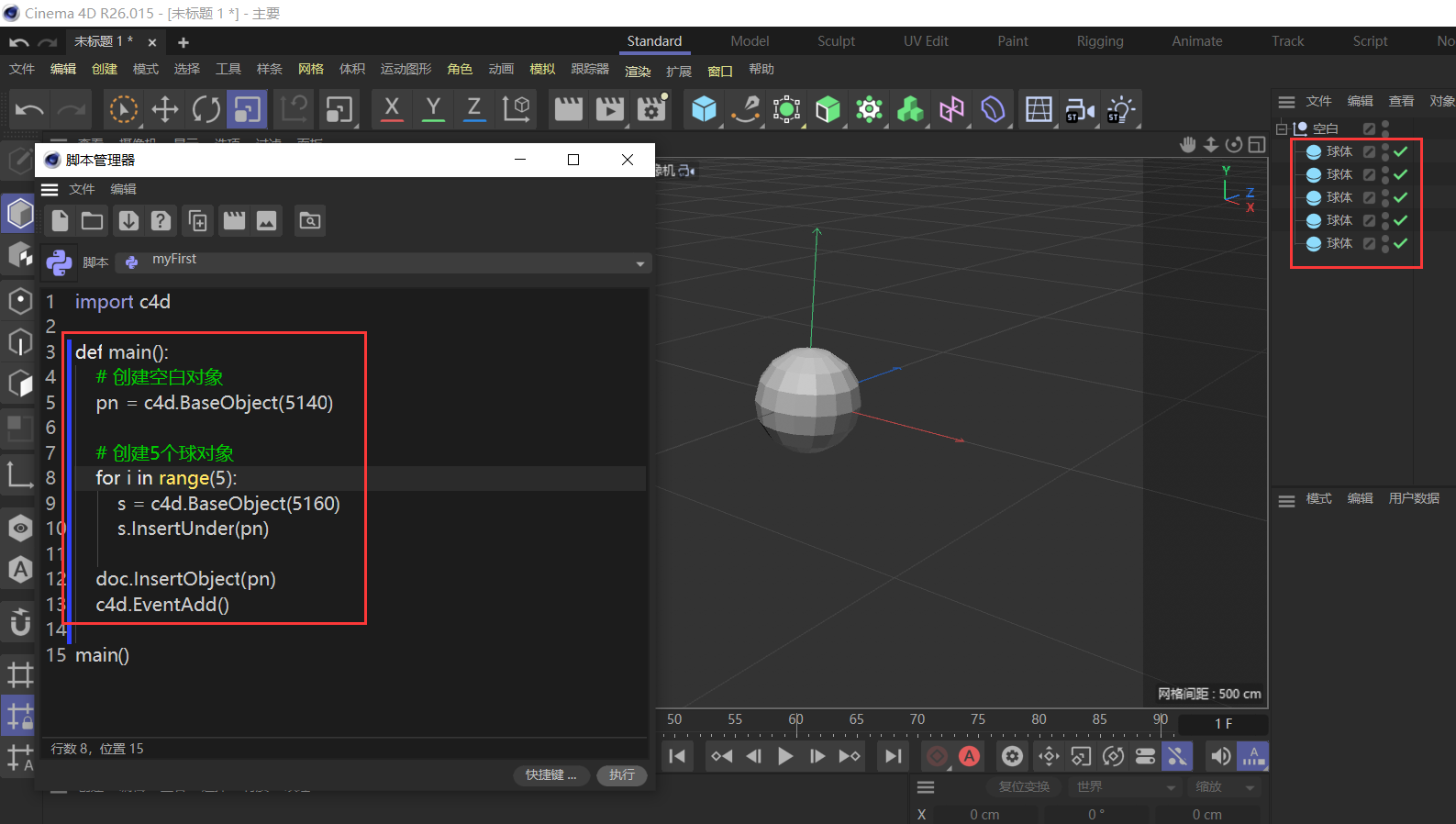
Task: Open the 世界 coordinate dropdown
Action: pyautogui.click(x=1126, y=787)
